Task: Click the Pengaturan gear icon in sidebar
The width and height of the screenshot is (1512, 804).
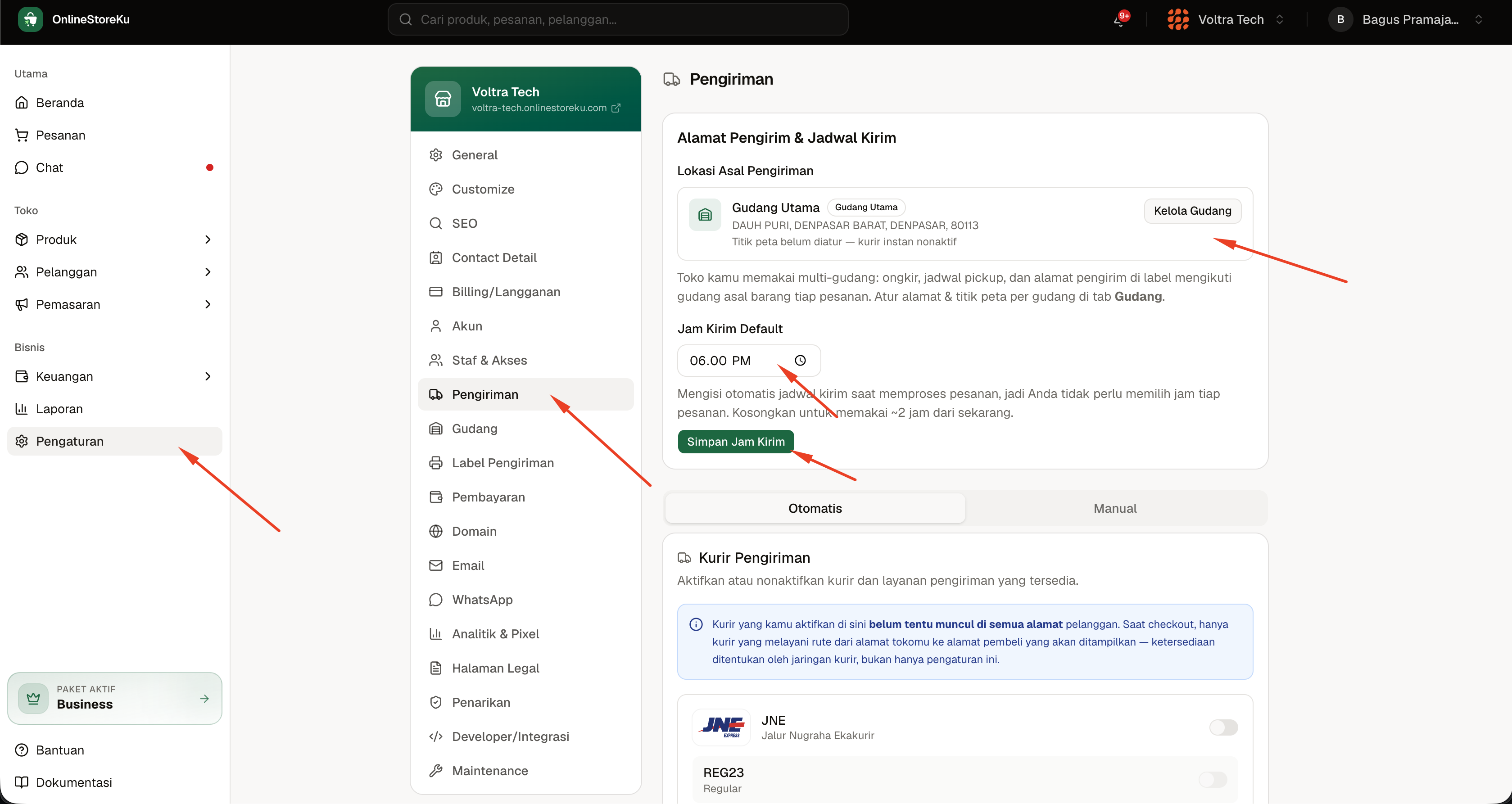Action: (x=22, y=441)
